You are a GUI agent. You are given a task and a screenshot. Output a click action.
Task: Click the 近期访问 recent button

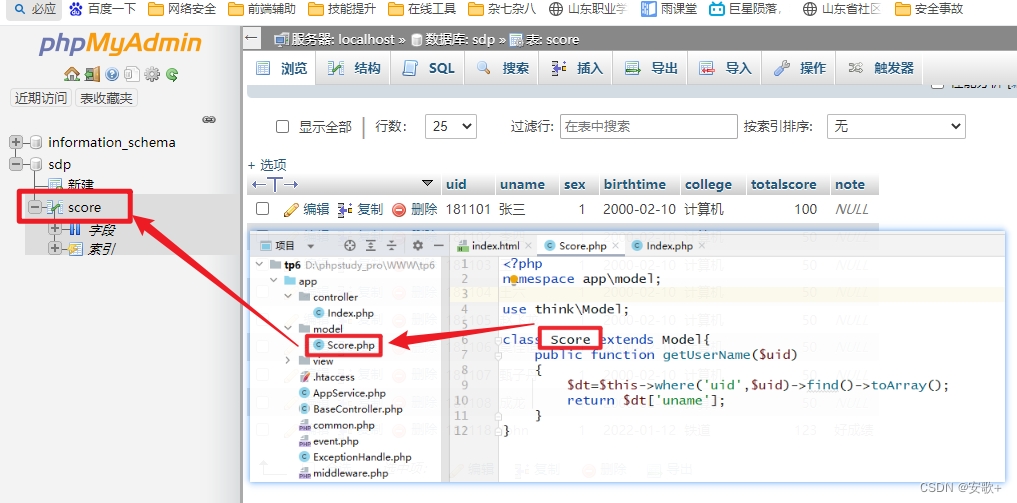pos(41,98)
